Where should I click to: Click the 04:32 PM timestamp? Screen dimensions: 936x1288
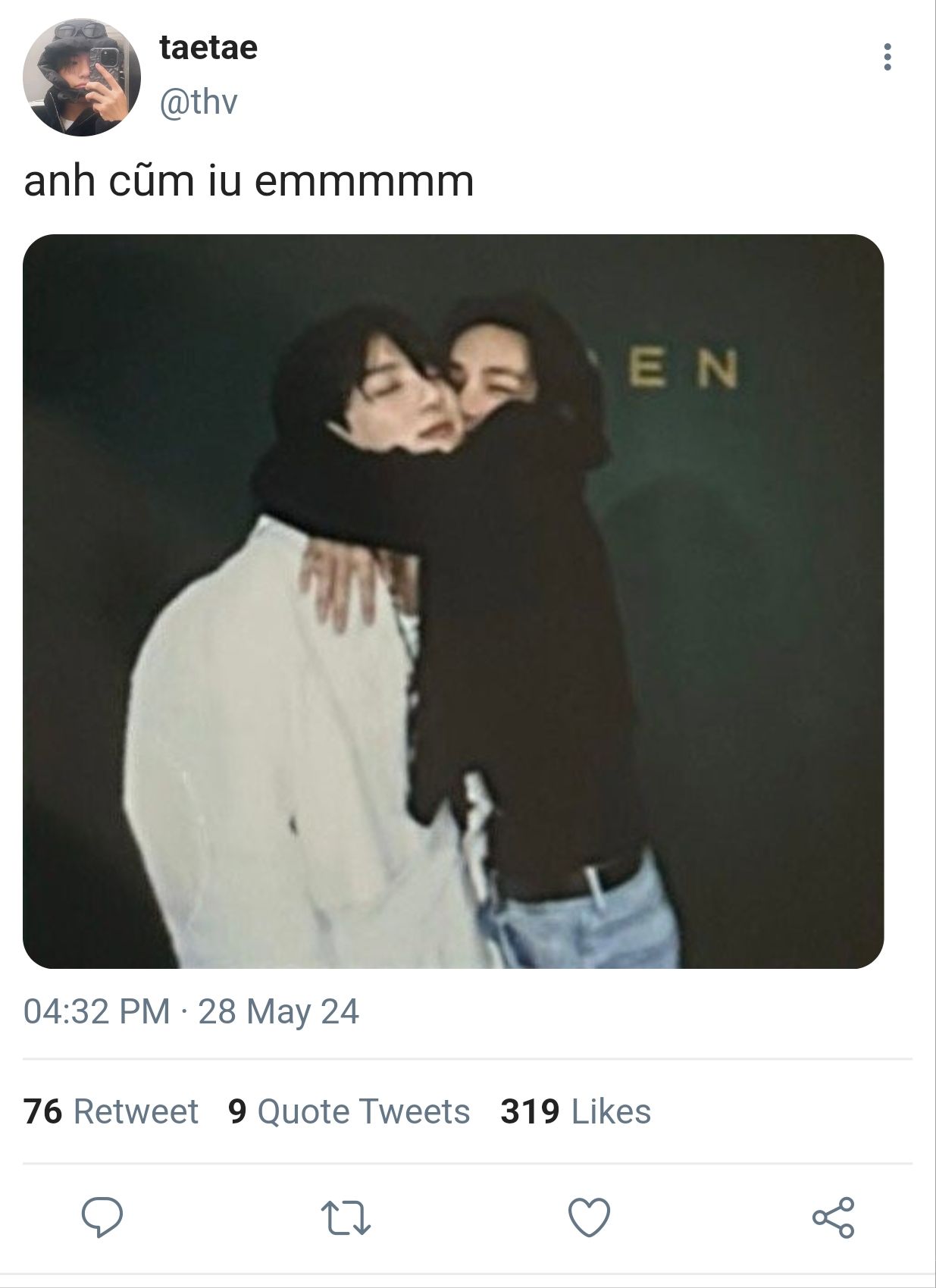[x=97, y=1011]
